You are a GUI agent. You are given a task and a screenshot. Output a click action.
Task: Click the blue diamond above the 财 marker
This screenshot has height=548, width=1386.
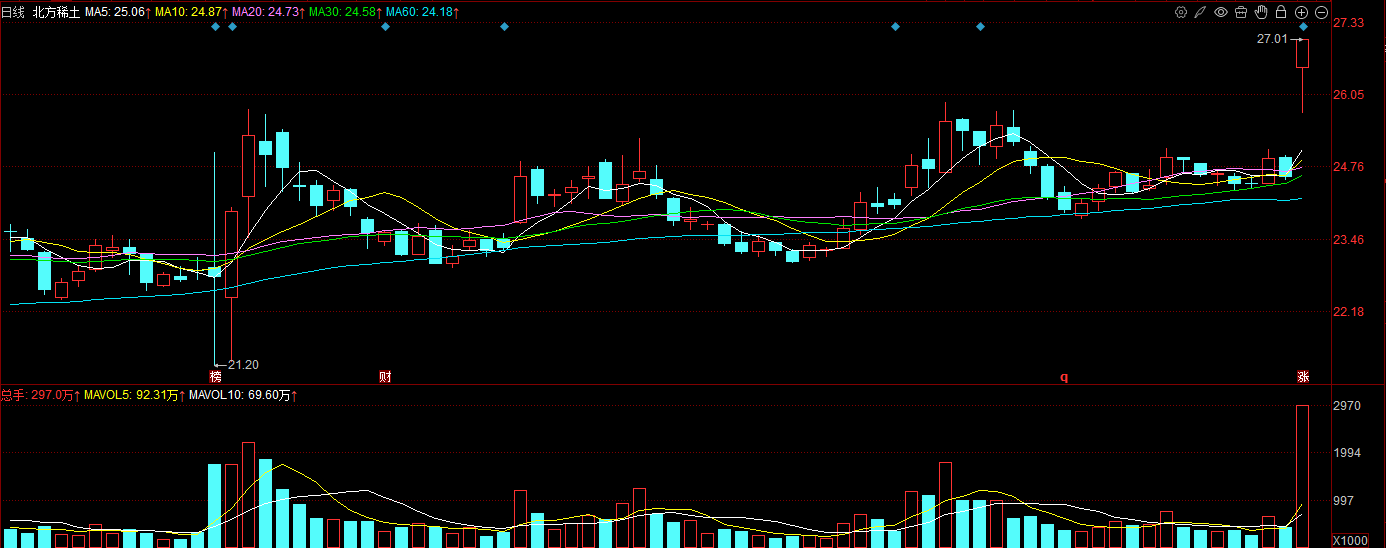(x=385, y=26)
